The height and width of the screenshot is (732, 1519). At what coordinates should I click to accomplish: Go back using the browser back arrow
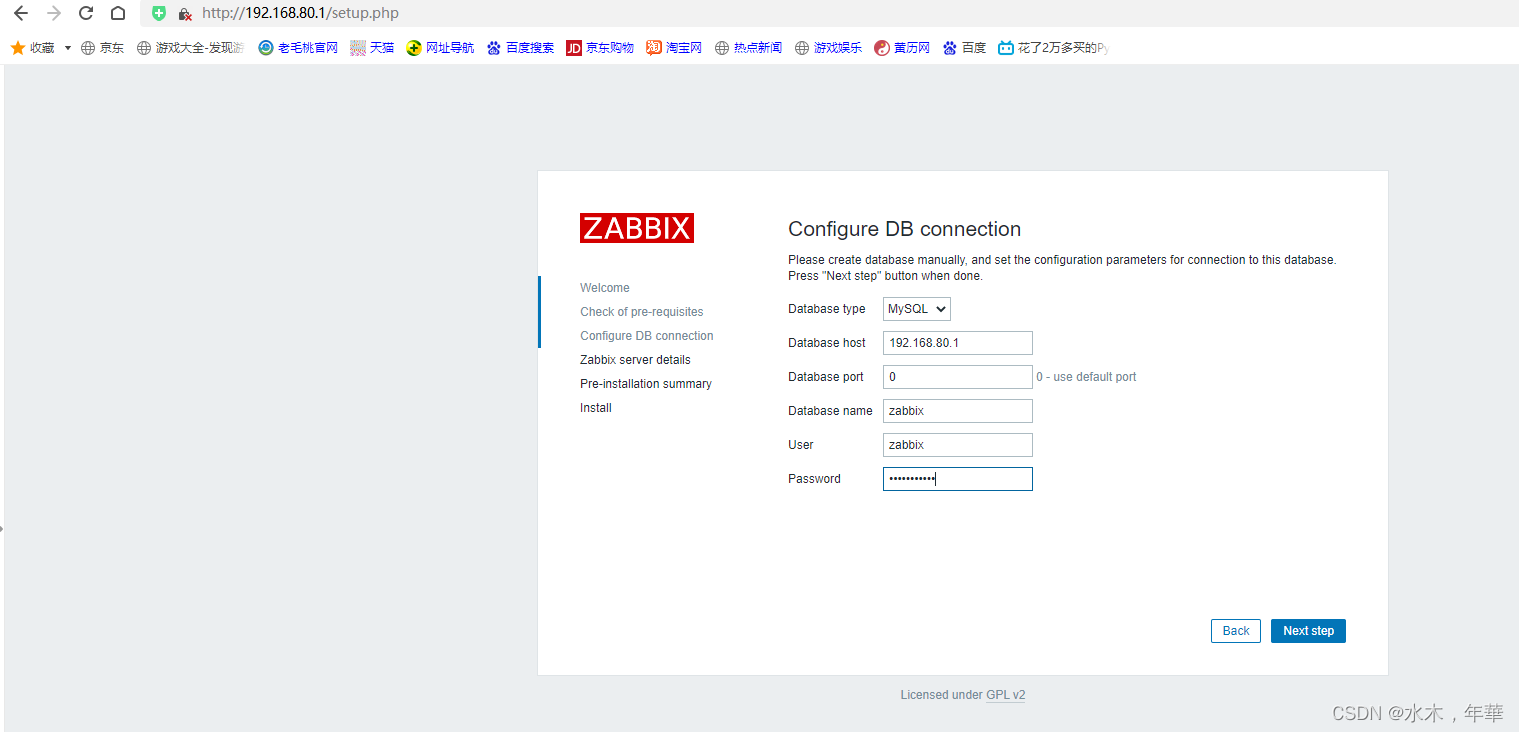point(21,13)
